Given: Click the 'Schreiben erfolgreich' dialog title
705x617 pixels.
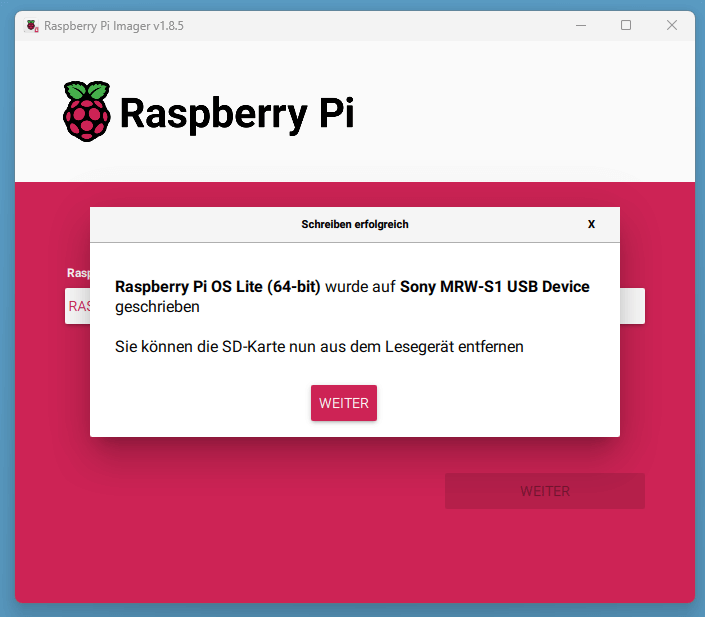Looking at the screenshot, I should (x=355, y=224).
